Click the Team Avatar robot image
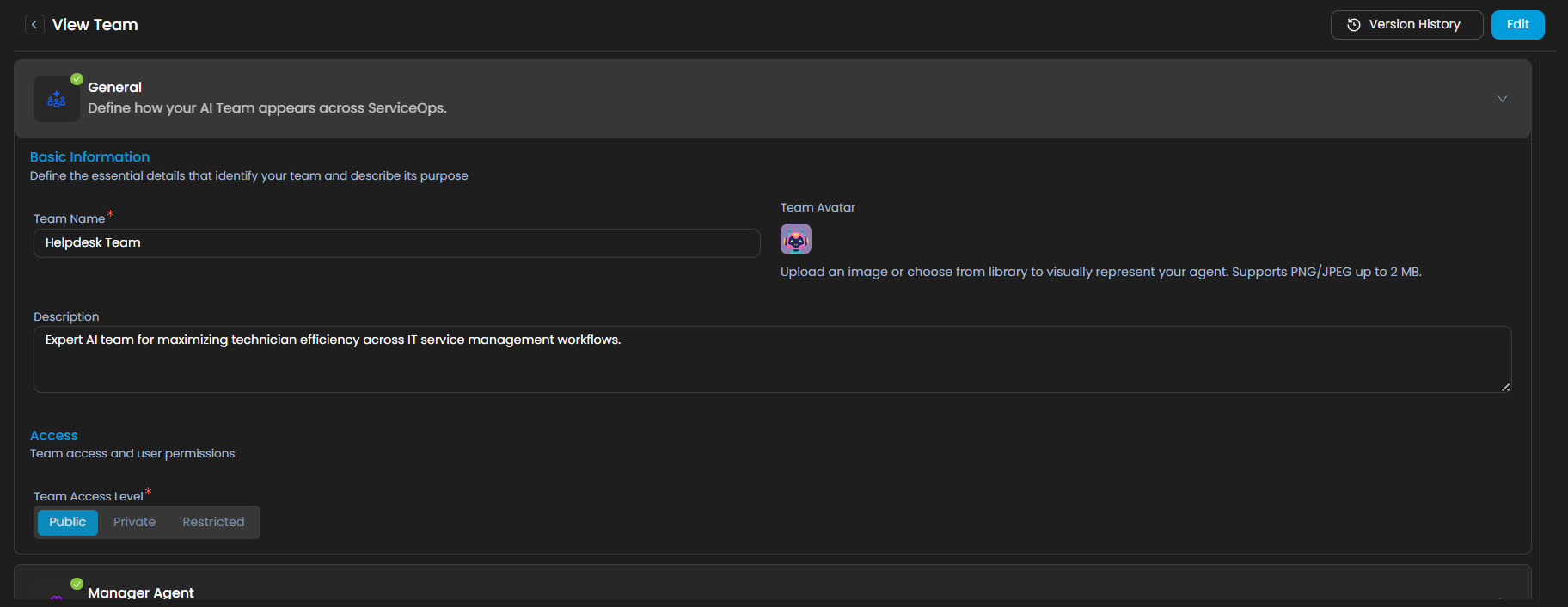Viewport: 1568px width, 607px height. click(795, 239)
